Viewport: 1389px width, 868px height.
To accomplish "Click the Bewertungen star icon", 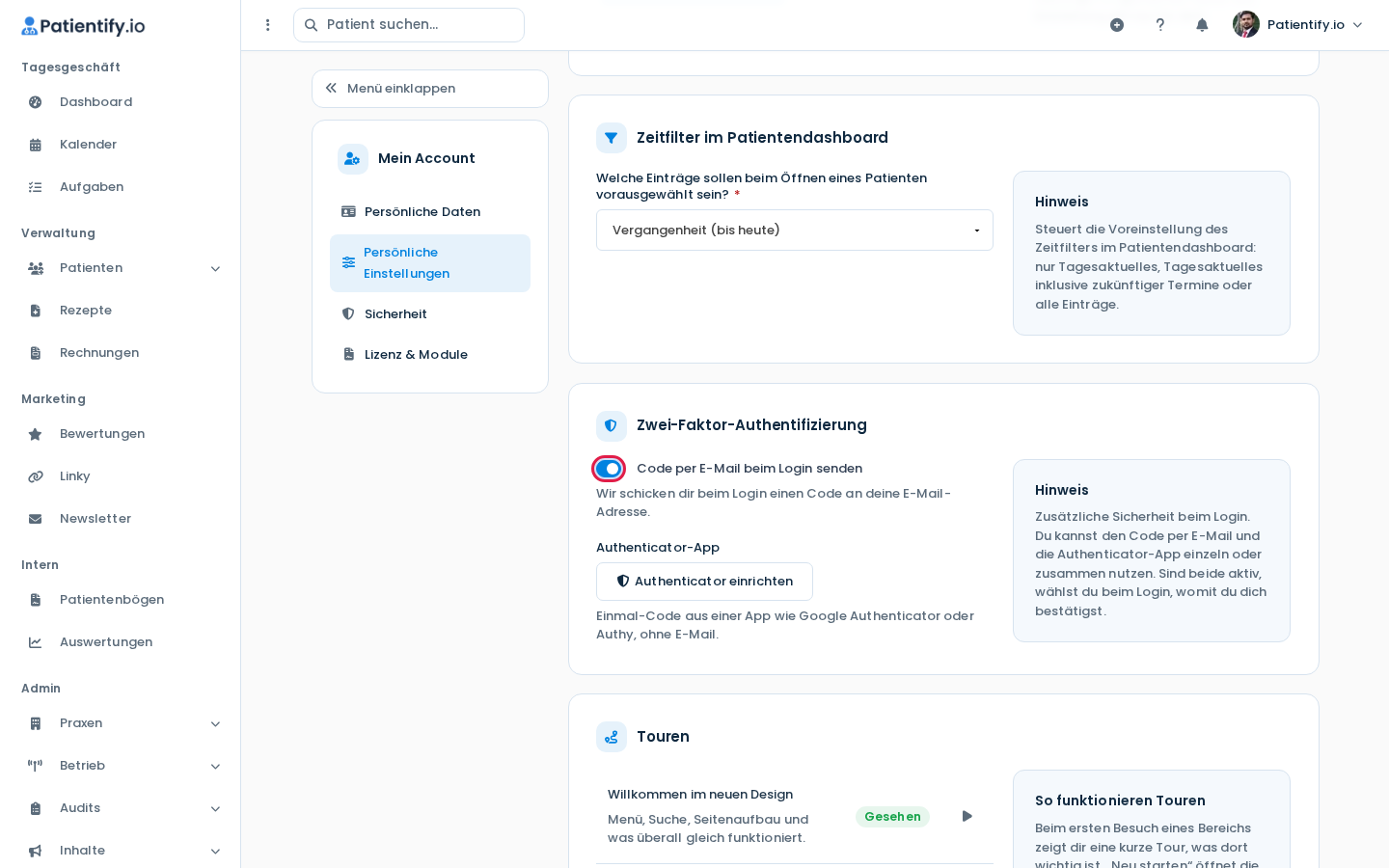I will [x=36, y=434].
